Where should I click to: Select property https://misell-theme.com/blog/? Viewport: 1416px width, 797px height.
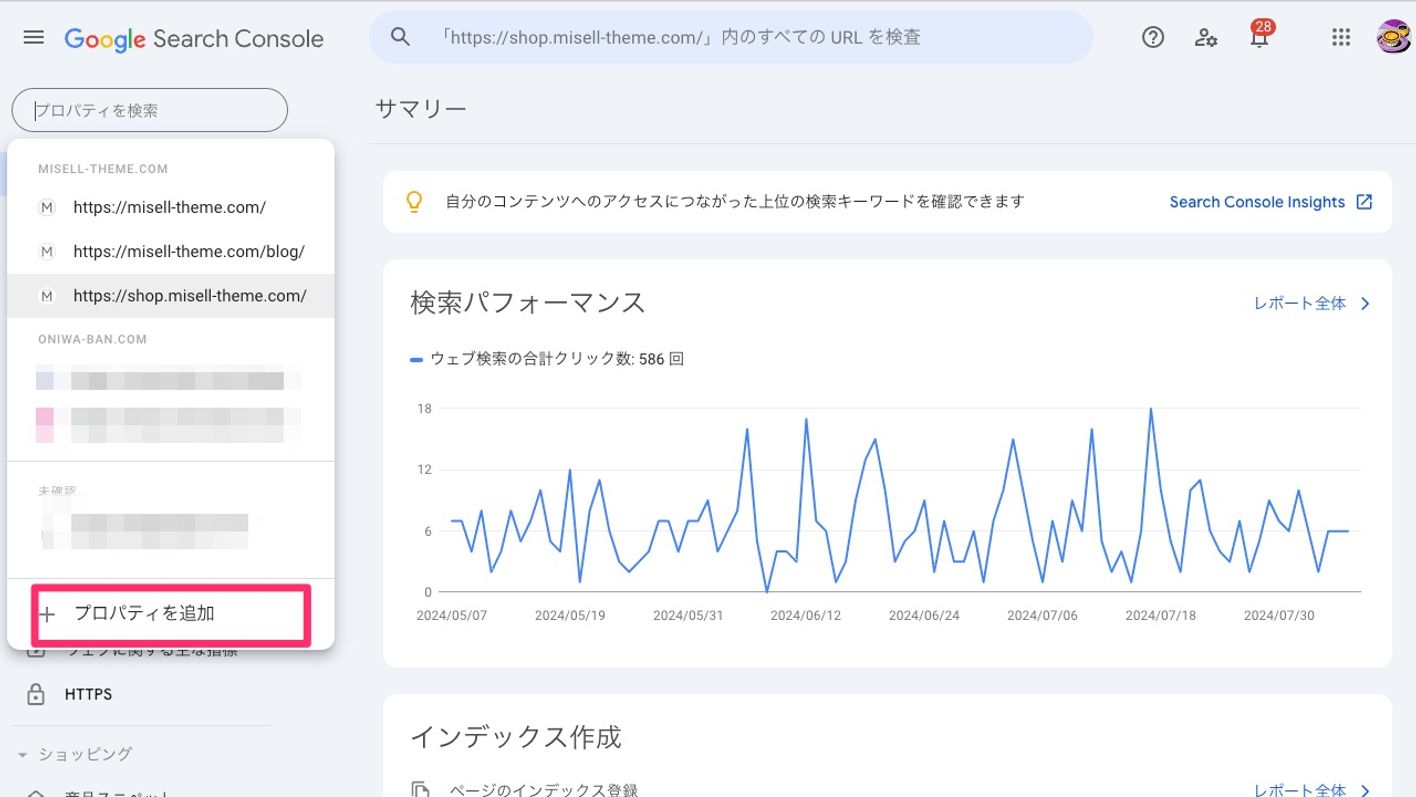click(171, 252)
